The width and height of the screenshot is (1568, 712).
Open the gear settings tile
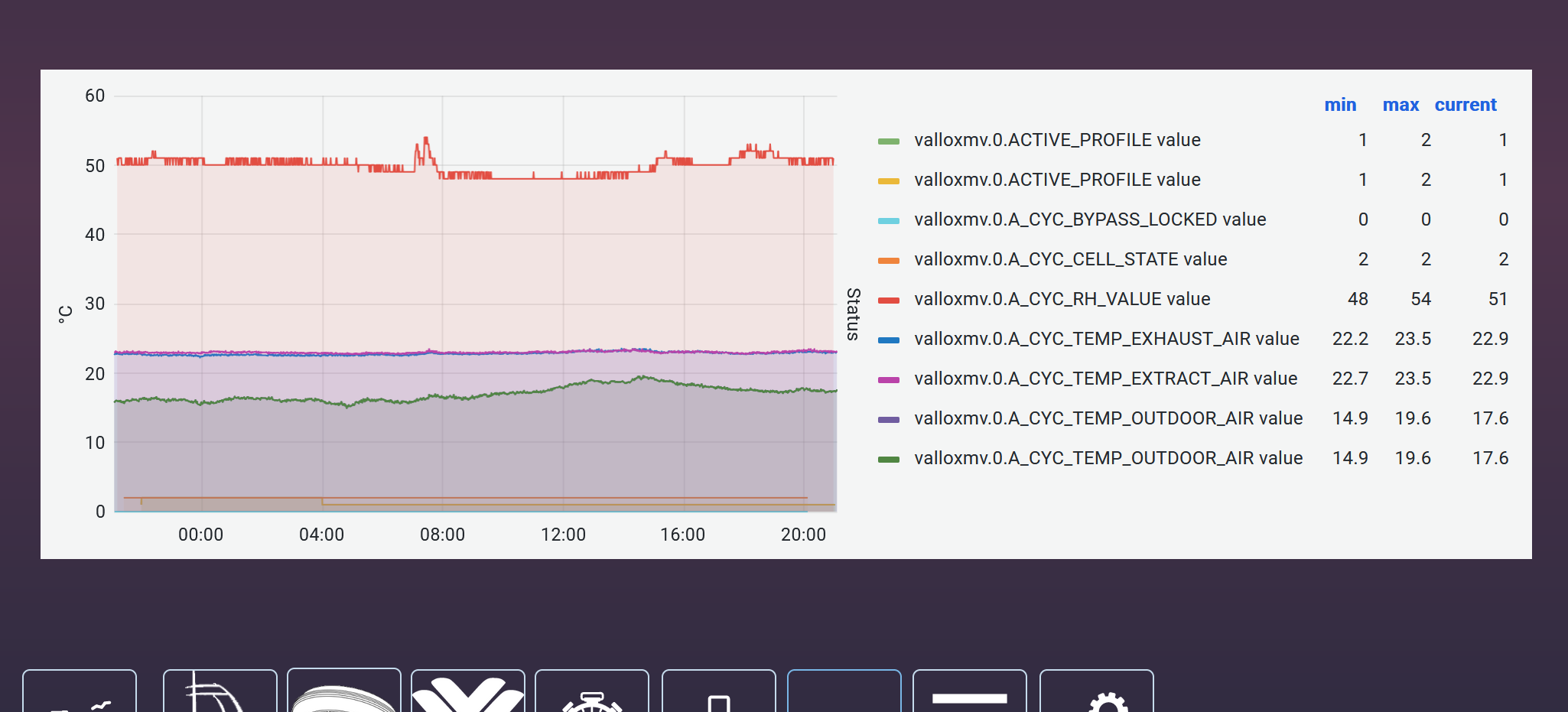(1096, 691)
